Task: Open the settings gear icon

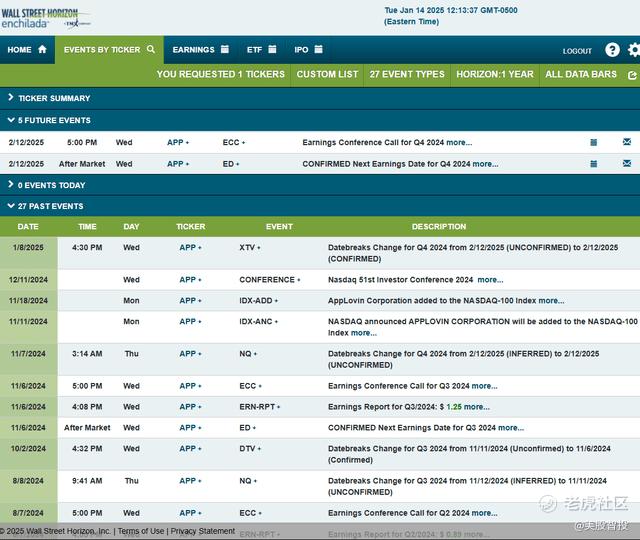Action: 634,50
